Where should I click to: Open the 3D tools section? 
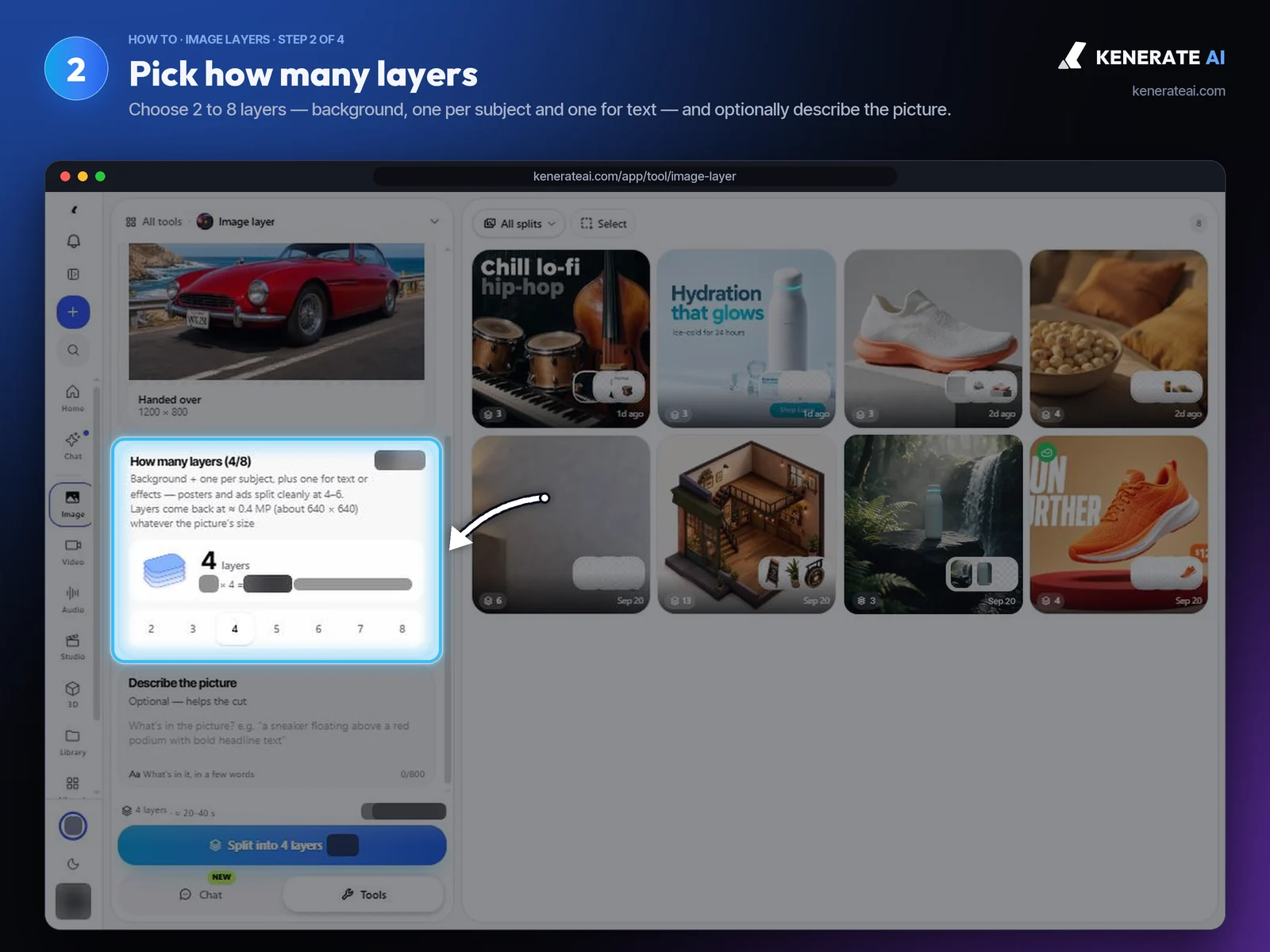click(x=73, y=694)
